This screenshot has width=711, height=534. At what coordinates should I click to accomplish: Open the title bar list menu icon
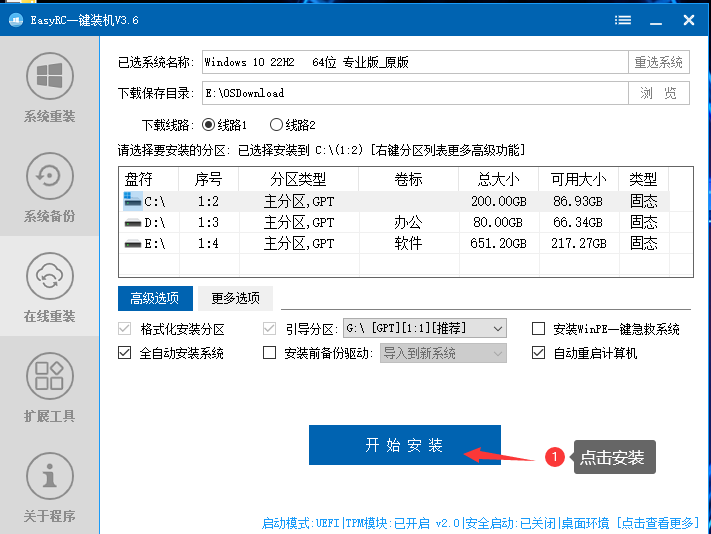(623, 20)
